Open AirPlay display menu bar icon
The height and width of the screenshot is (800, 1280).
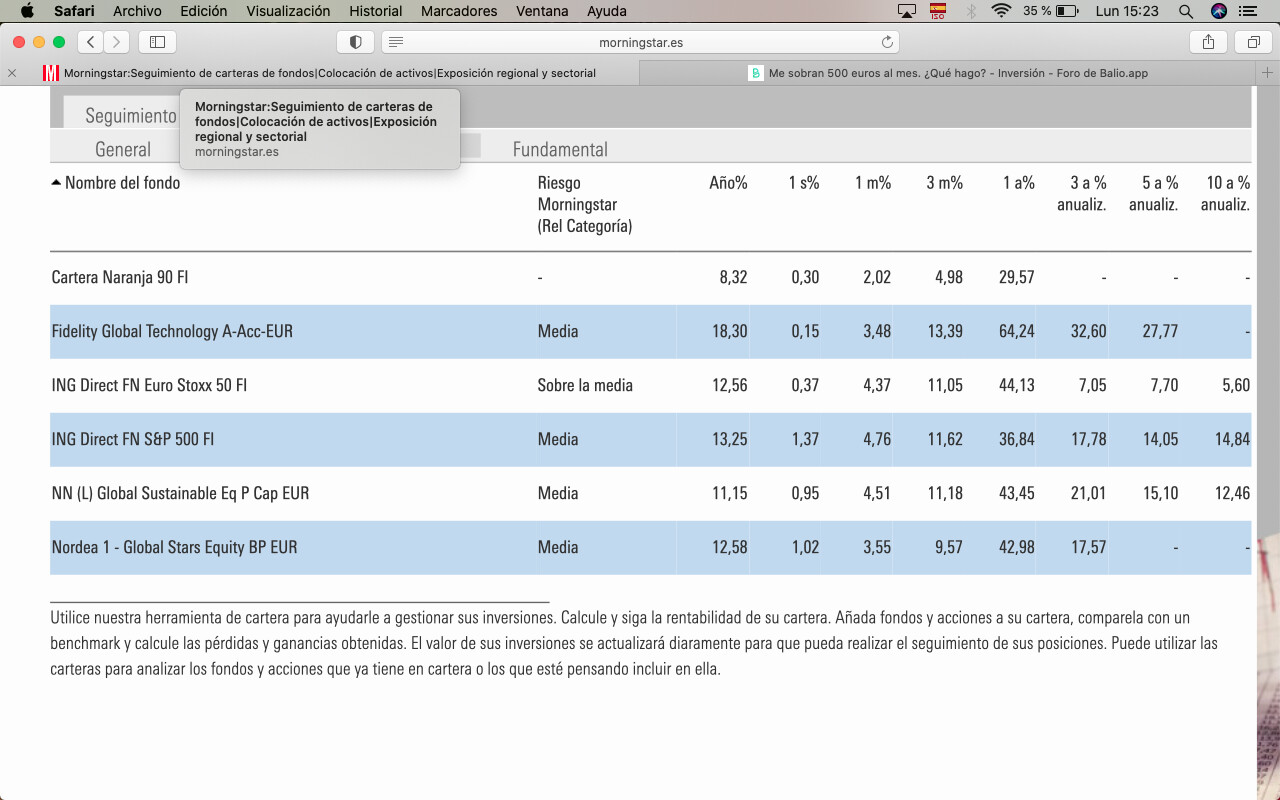click(907, 11)
